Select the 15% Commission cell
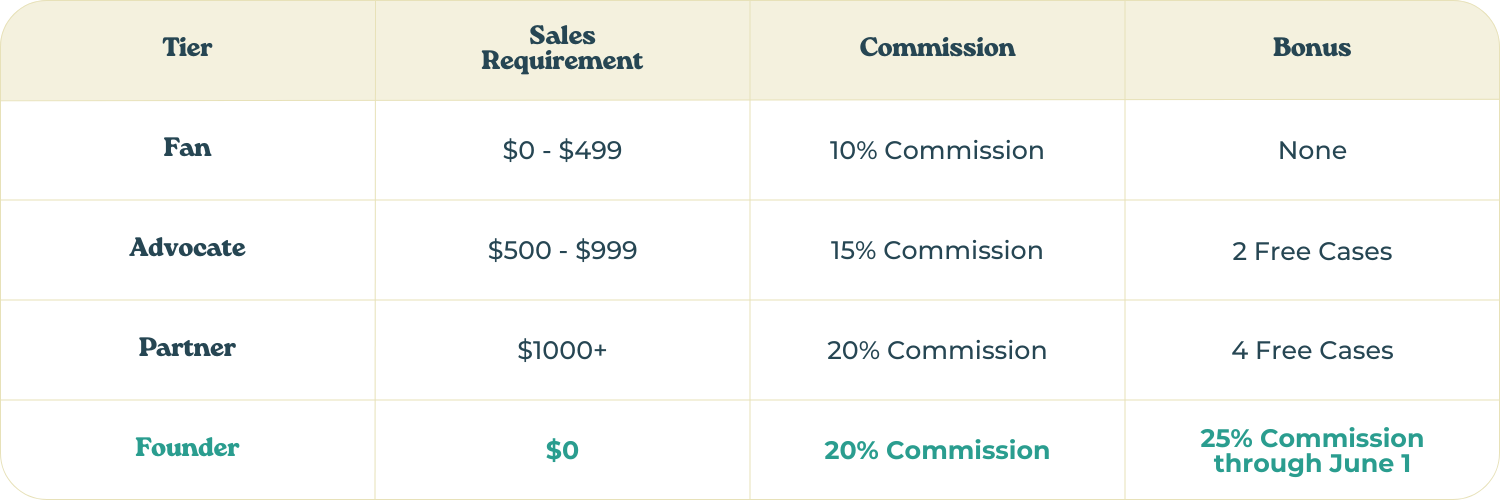Image resolution: width=1500 pixels, height=500 pixels. coord(937,250)
